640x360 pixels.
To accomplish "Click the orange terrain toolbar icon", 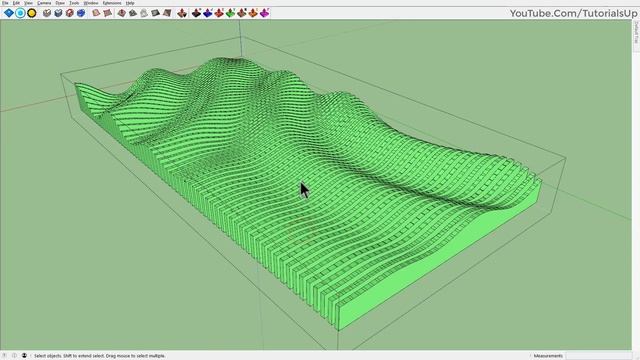I will (x=253, y=13).
